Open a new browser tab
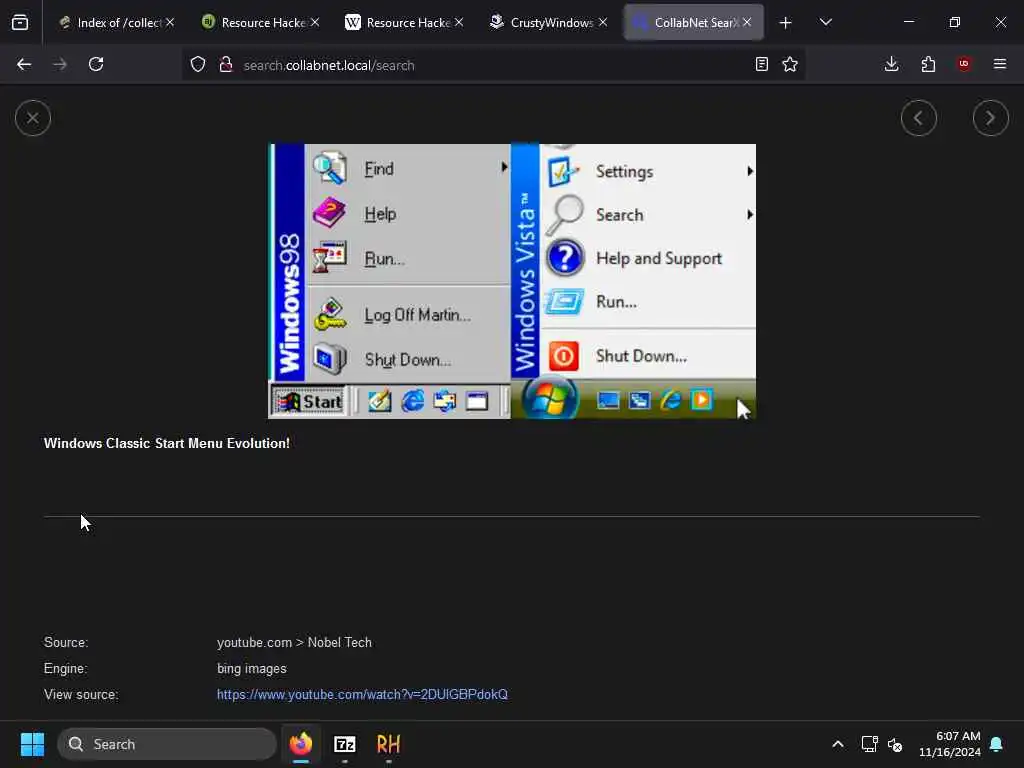This screenshot has width=1024, height=768. (786, 23)
